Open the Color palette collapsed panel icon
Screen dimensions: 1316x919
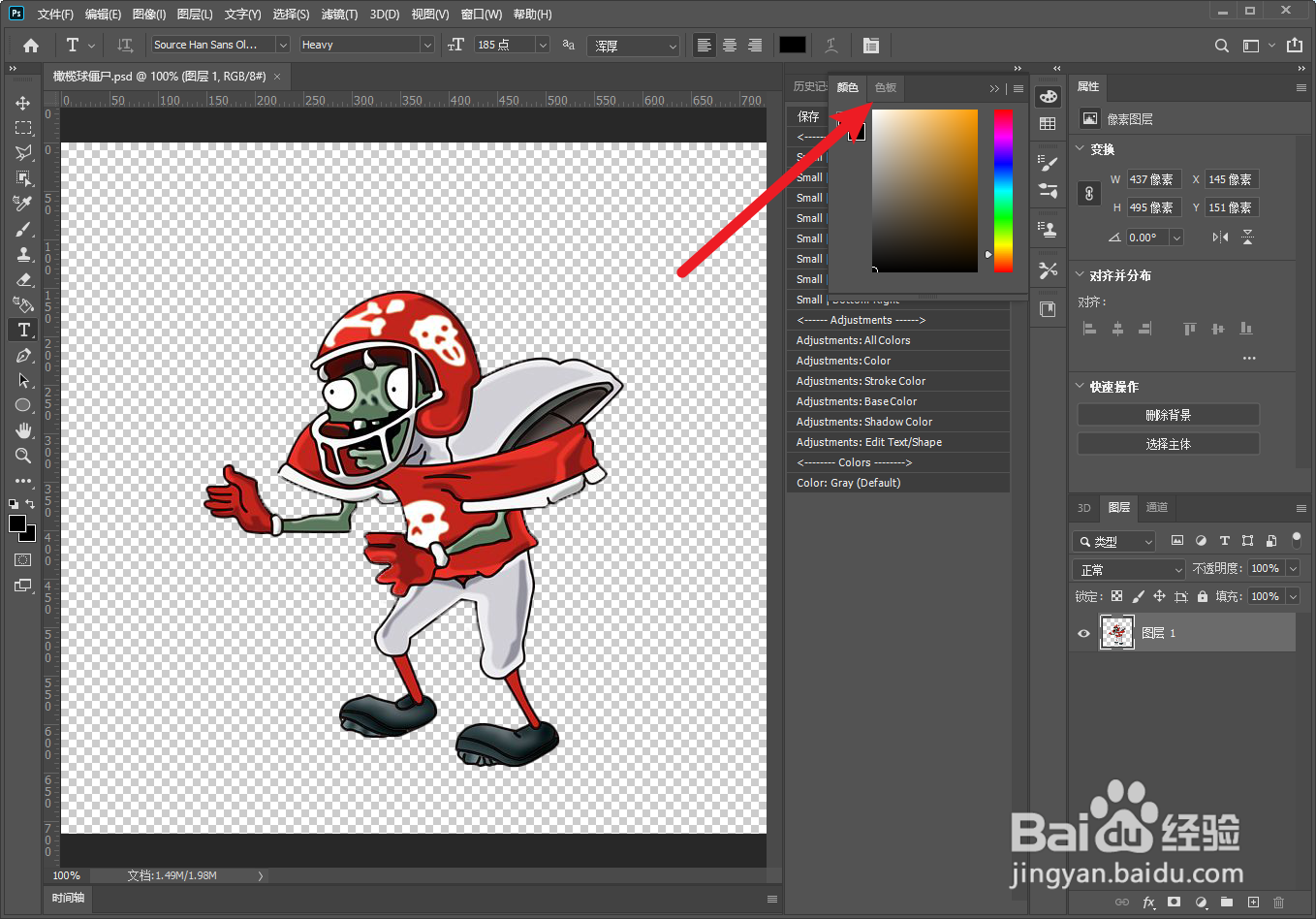point(1048,97)
